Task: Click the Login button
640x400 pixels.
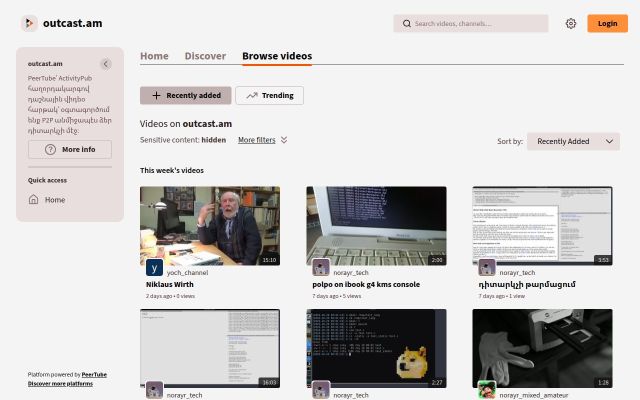Action: 607,24
